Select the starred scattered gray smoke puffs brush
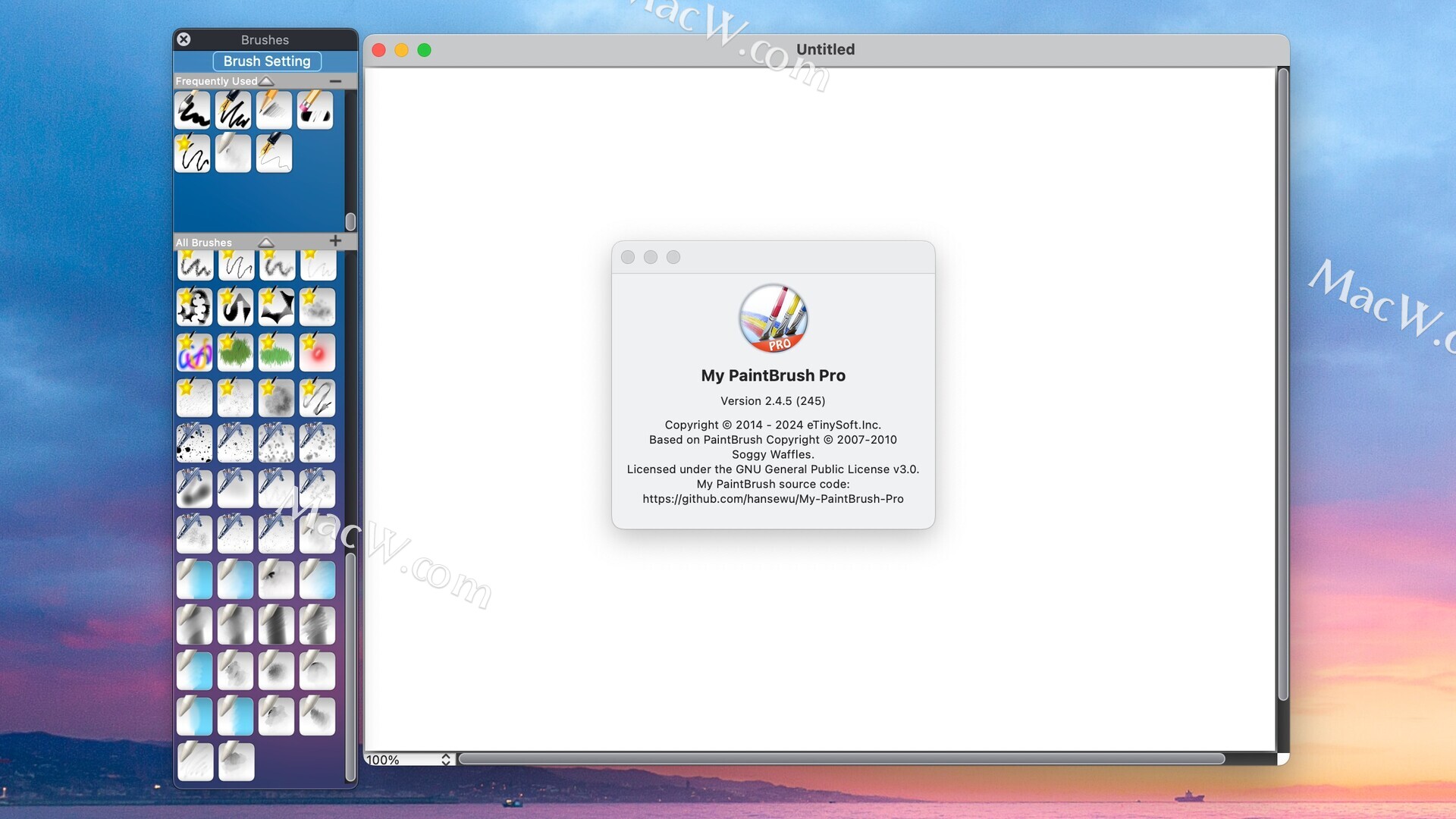1456x819 pixels. [318, 307]
